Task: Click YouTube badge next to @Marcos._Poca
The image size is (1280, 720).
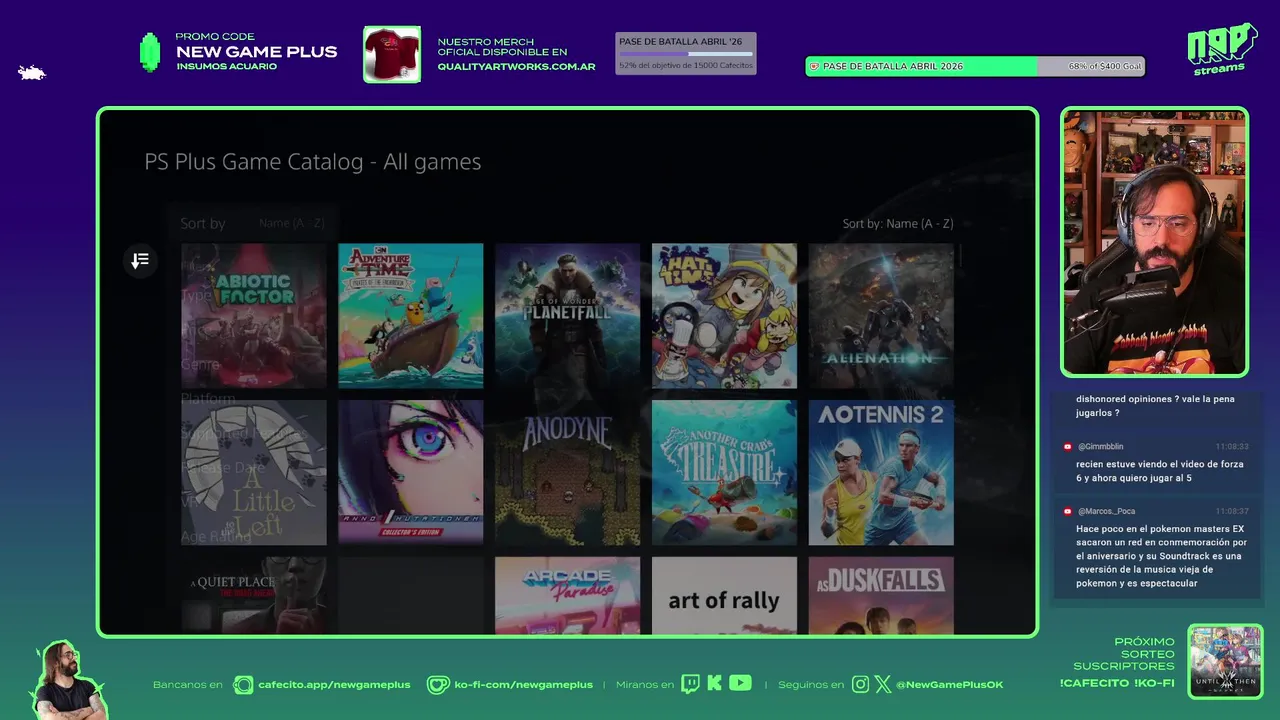Action: (1068, 511)
